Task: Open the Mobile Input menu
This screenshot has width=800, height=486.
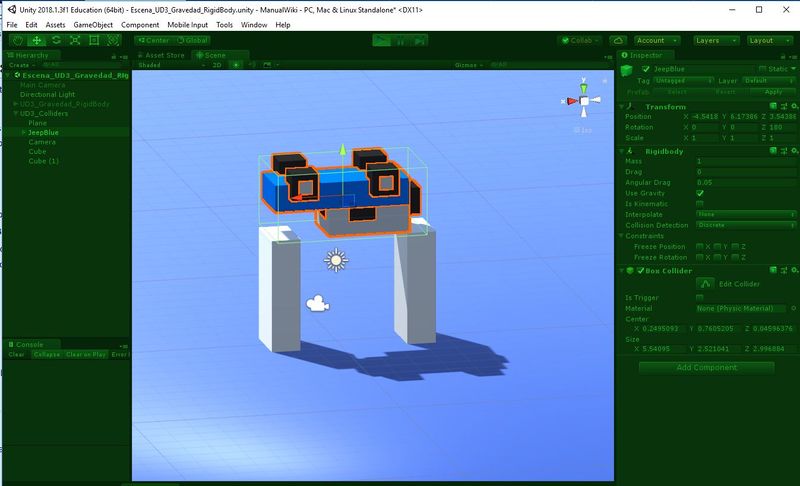Action: coord(187,24)
